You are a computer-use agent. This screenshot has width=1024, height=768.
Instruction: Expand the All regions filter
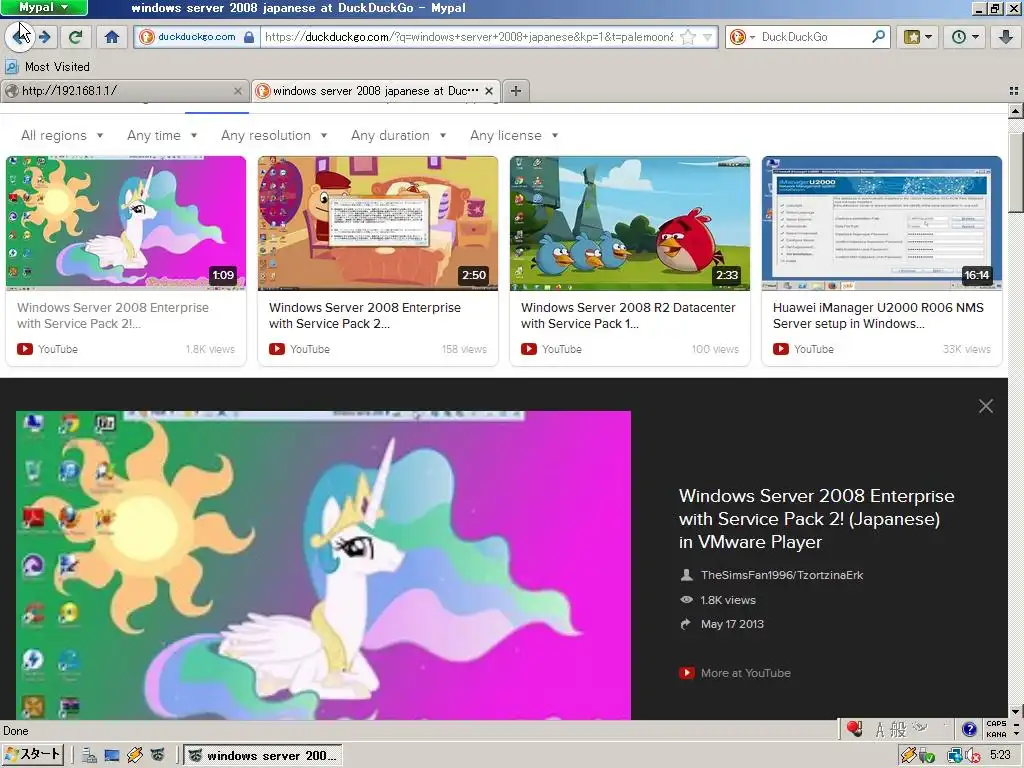point(62,135)
